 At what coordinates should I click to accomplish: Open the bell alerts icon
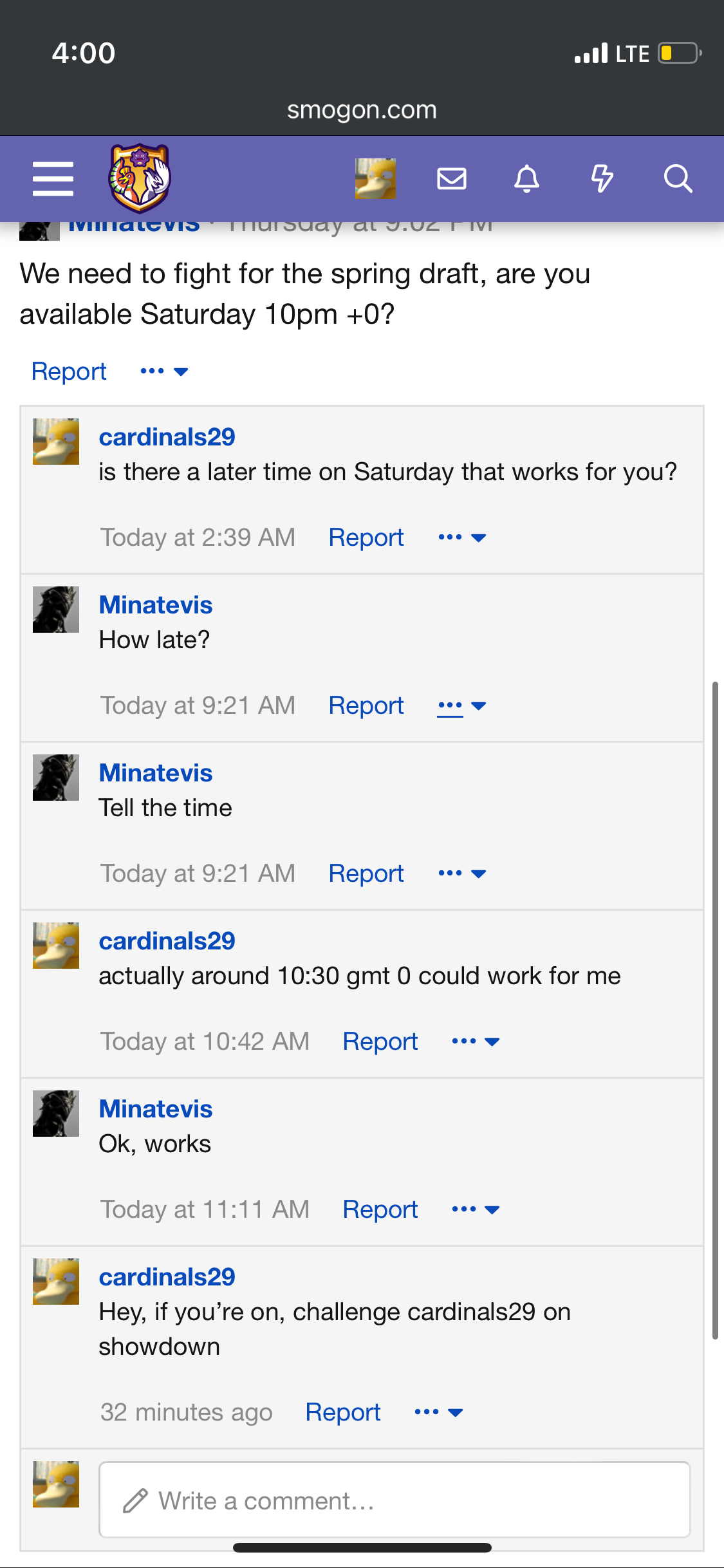pyautogui.click(x=526, y=178)
